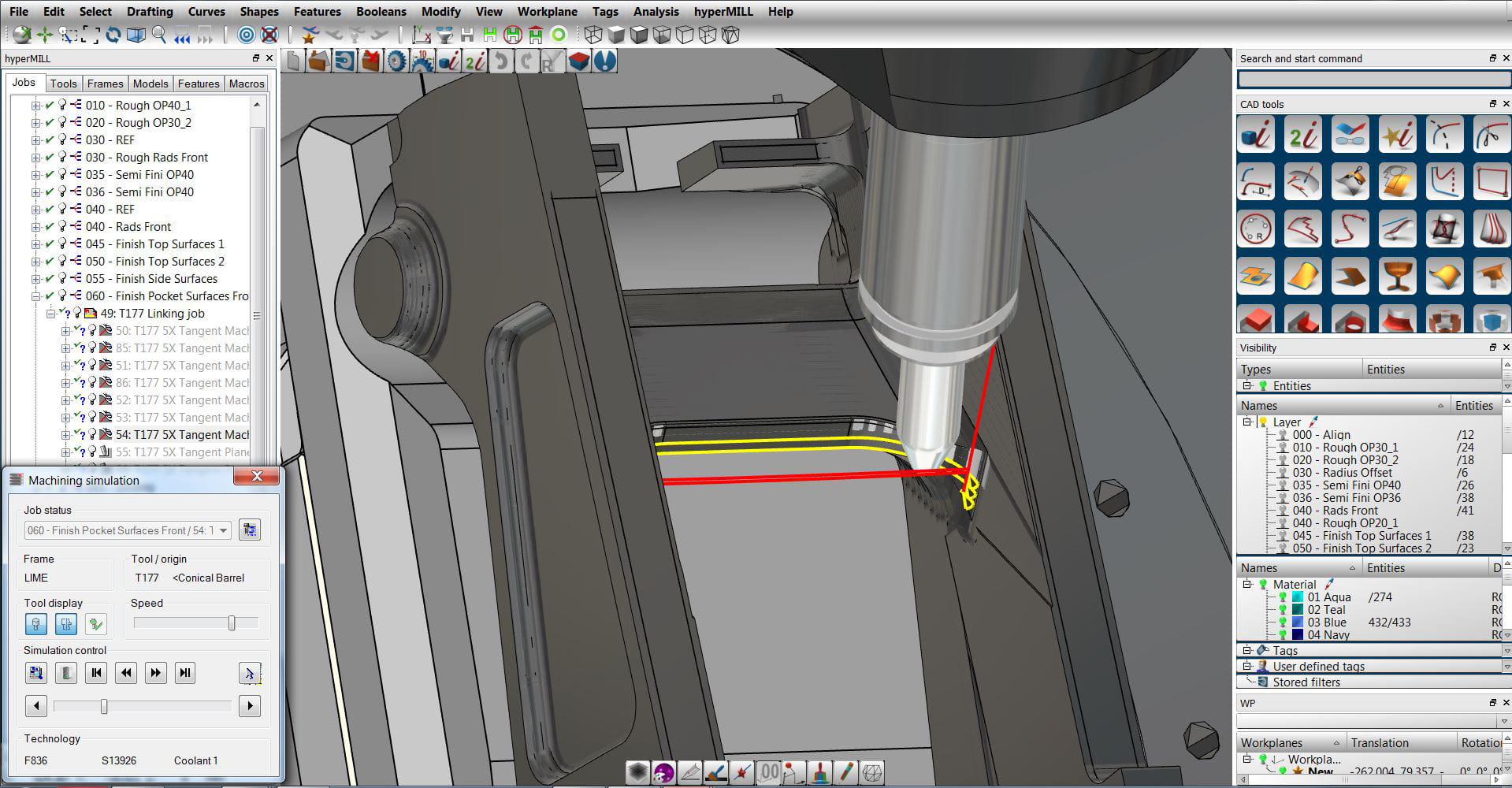Collapse the Layer tree in Visibility panel
The image size is (1512, 788).
click(1247, 422)
